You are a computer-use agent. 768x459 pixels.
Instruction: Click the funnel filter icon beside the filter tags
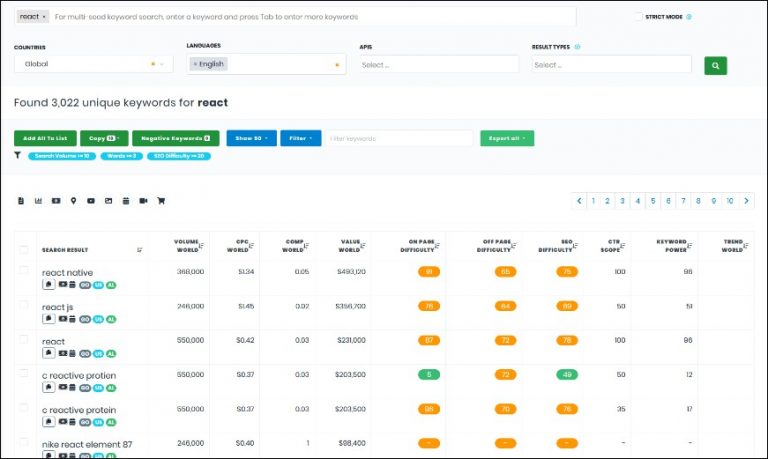click(x=18, y=156)
